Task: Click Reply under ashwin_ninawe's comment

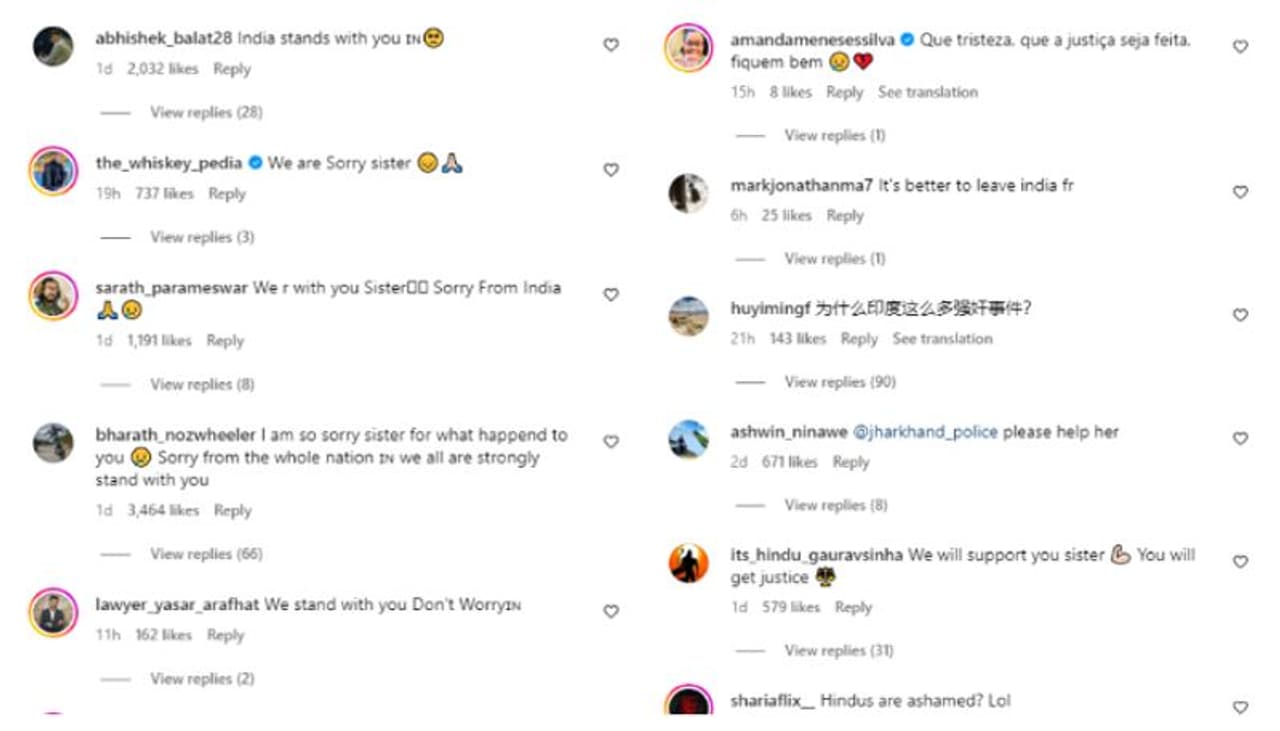Action: (851, 462)
